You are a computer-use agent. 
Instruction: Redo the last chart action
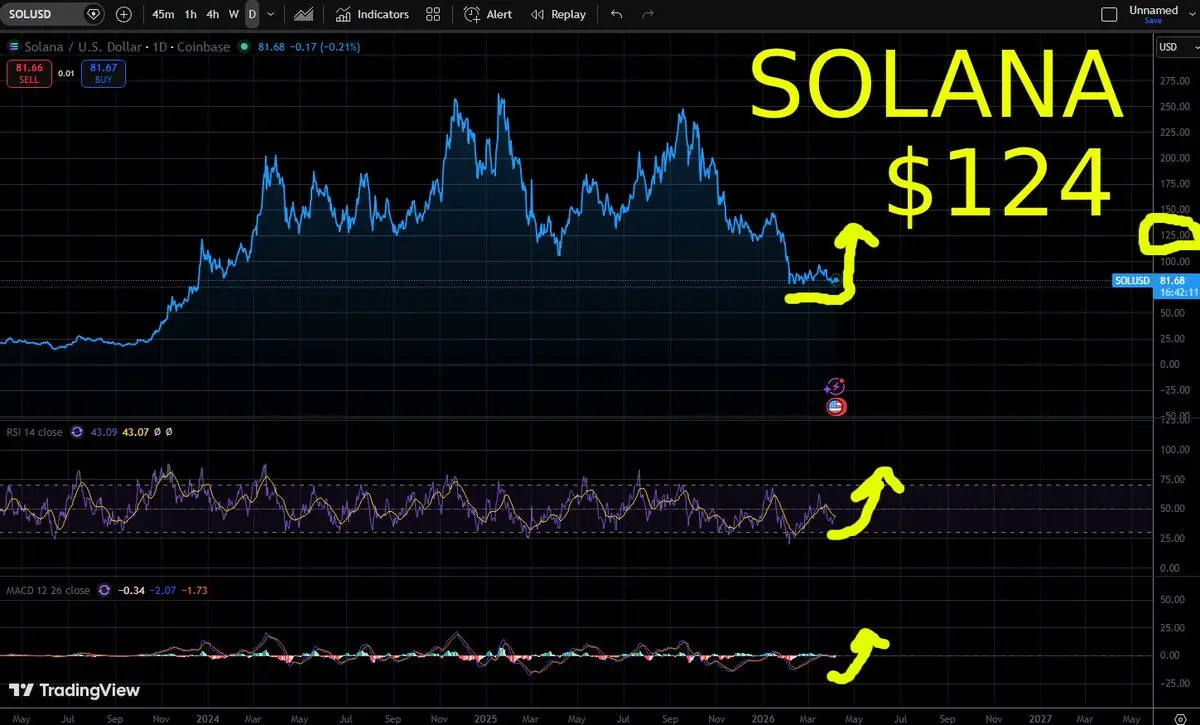(x=648, y=14)
